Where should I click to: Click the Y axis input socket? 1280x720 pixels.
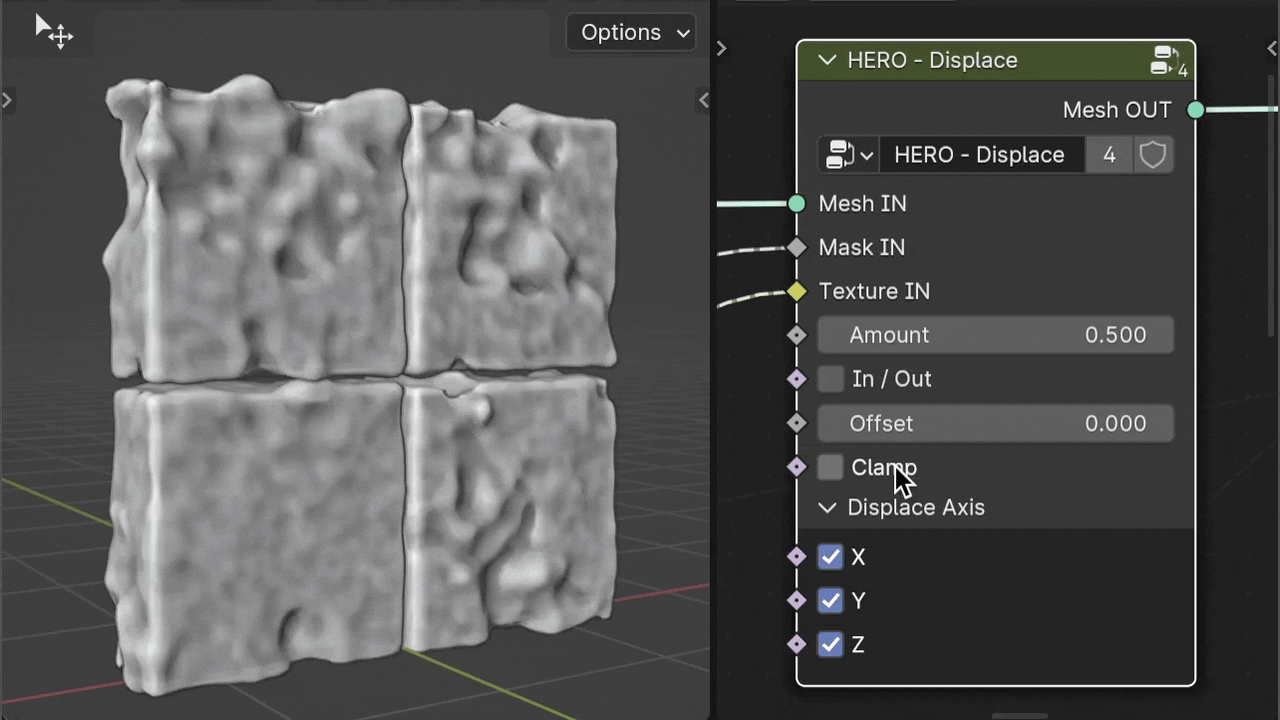tap(796, 601)
